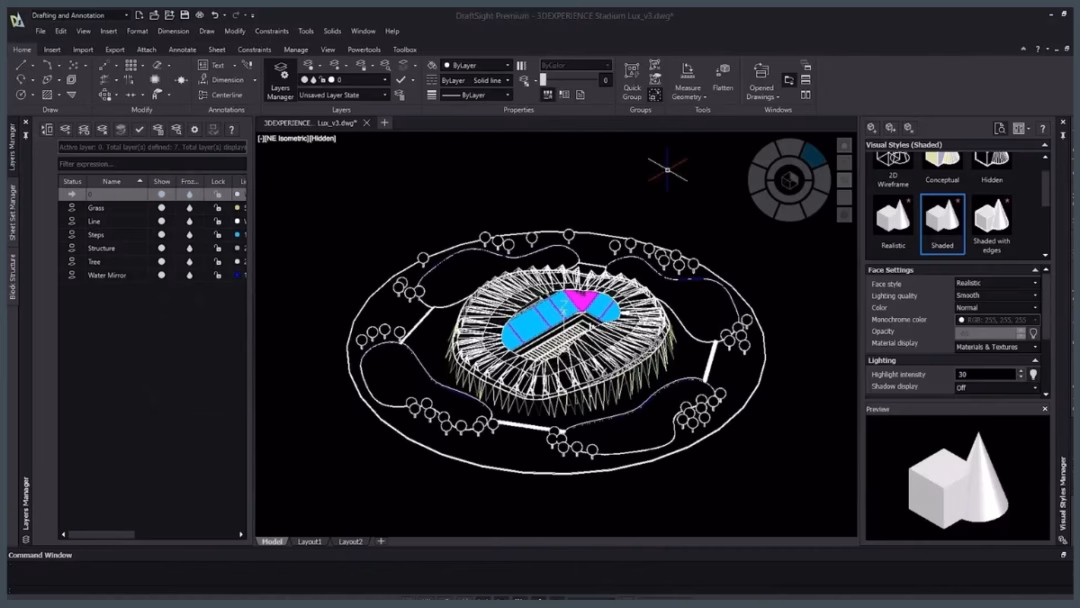
Task: Open the ByLayer line color dropdown
Action: point(476,65)
